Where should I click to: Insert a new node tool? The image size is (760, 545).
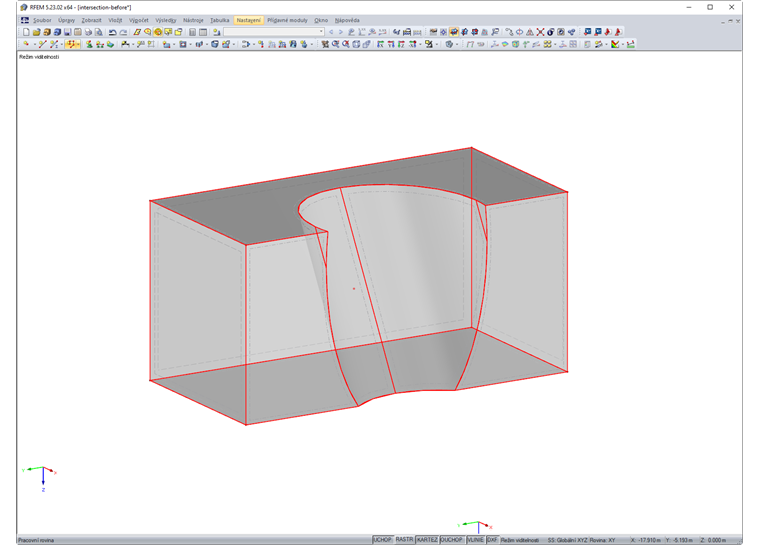[26, 44]
